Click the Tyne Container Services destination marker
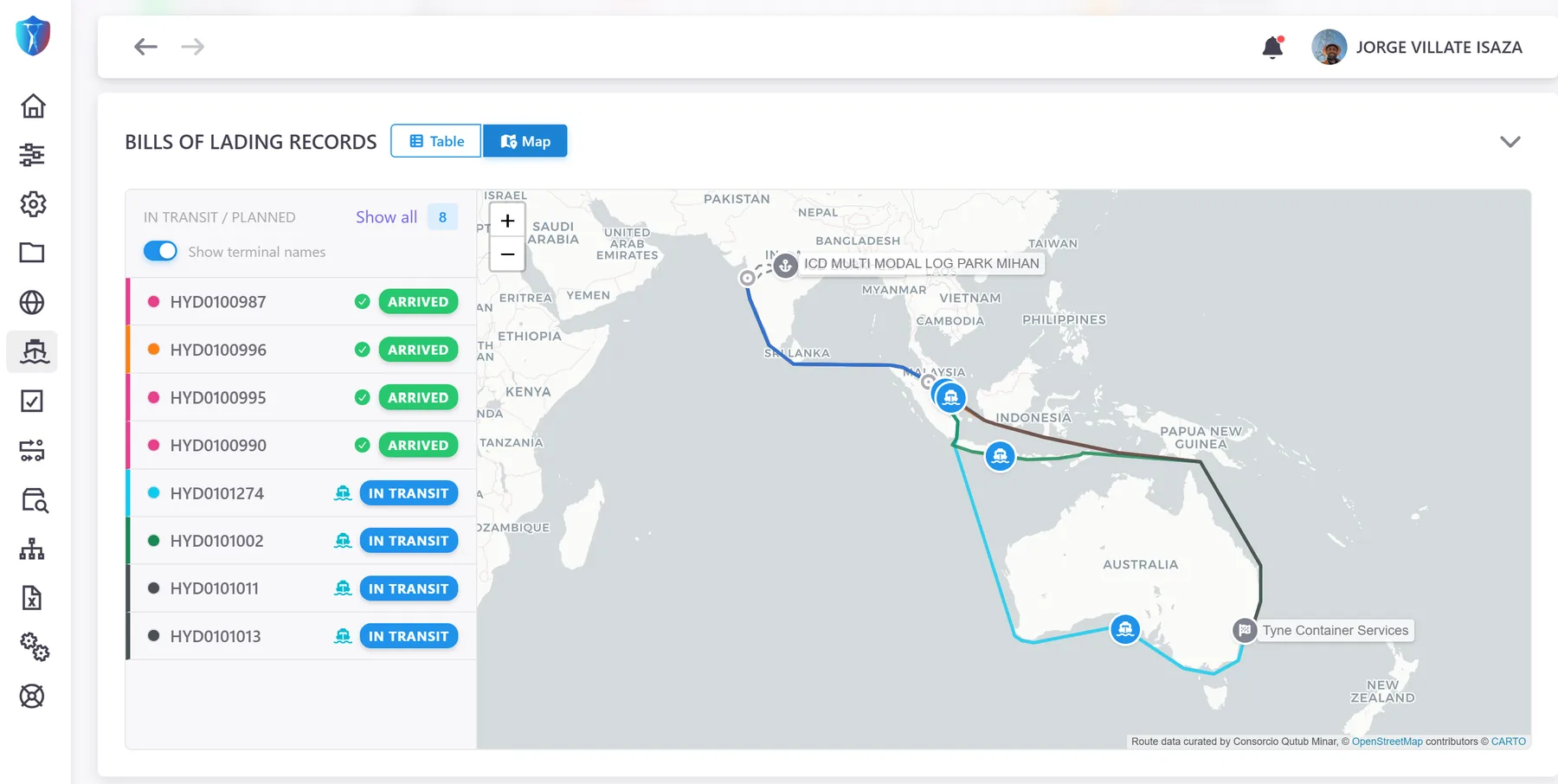Viewport: 1558px width, 784px height. coord(1245,630)
